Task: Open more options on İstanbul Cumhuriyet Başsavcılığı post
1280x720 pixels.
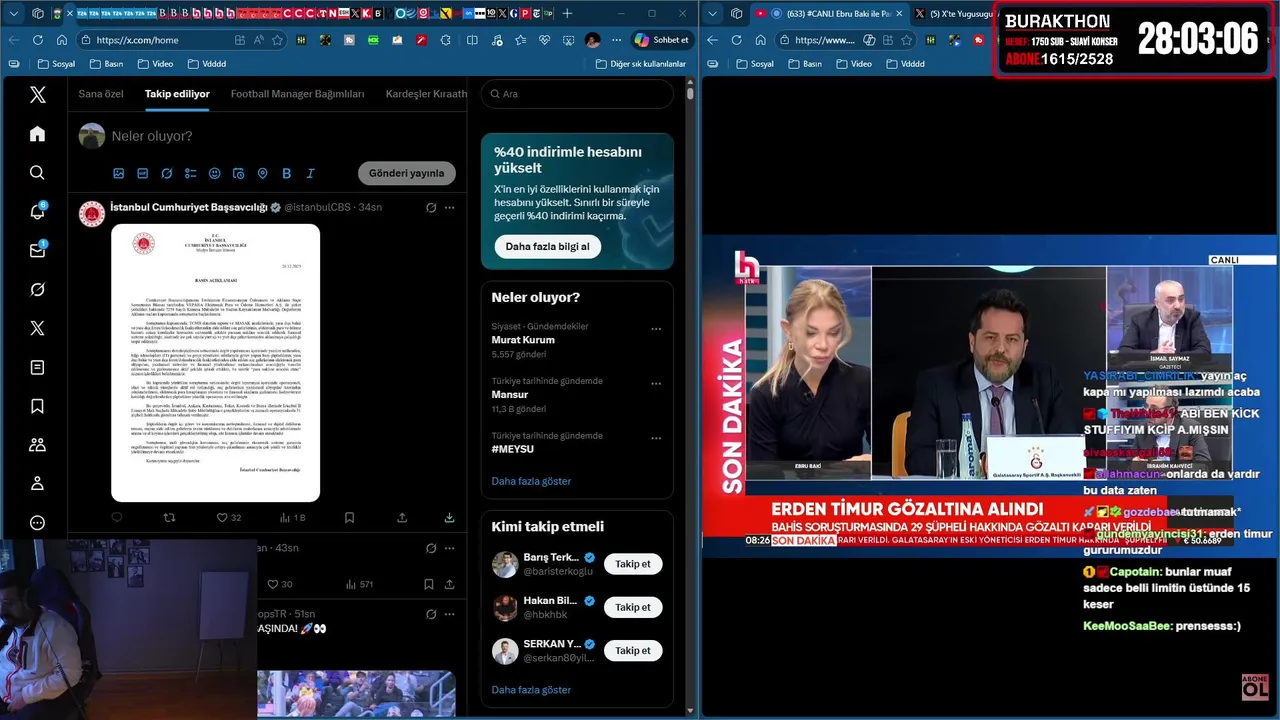Action: 449,207
